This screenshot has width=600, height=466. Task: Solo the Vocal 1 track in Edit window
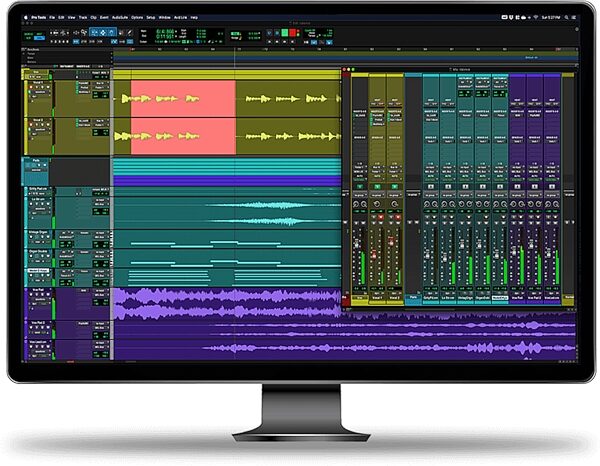coord(42,87)
